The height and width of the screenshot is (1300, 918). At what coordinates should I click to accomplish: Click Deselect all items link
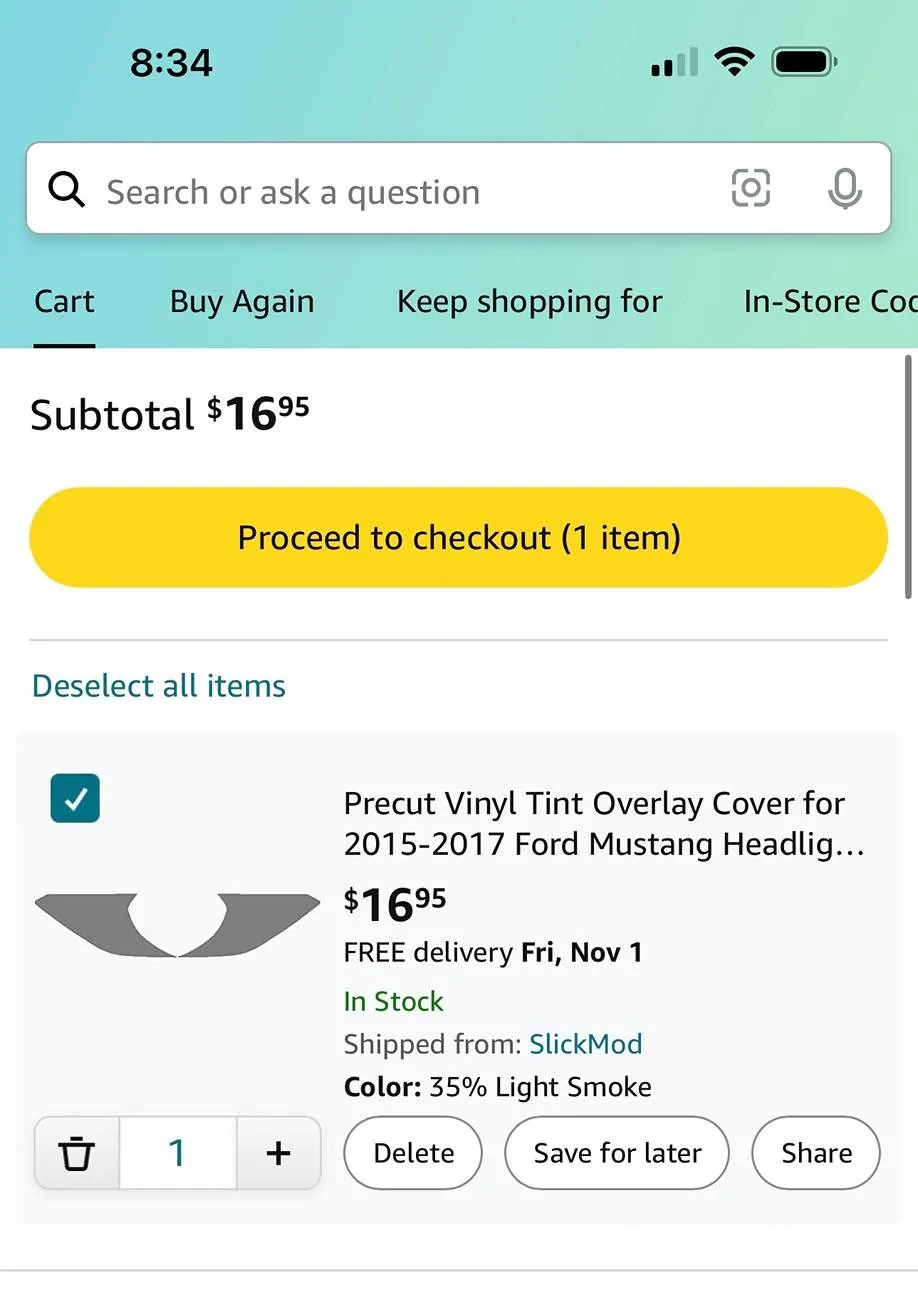pos(159,686)
